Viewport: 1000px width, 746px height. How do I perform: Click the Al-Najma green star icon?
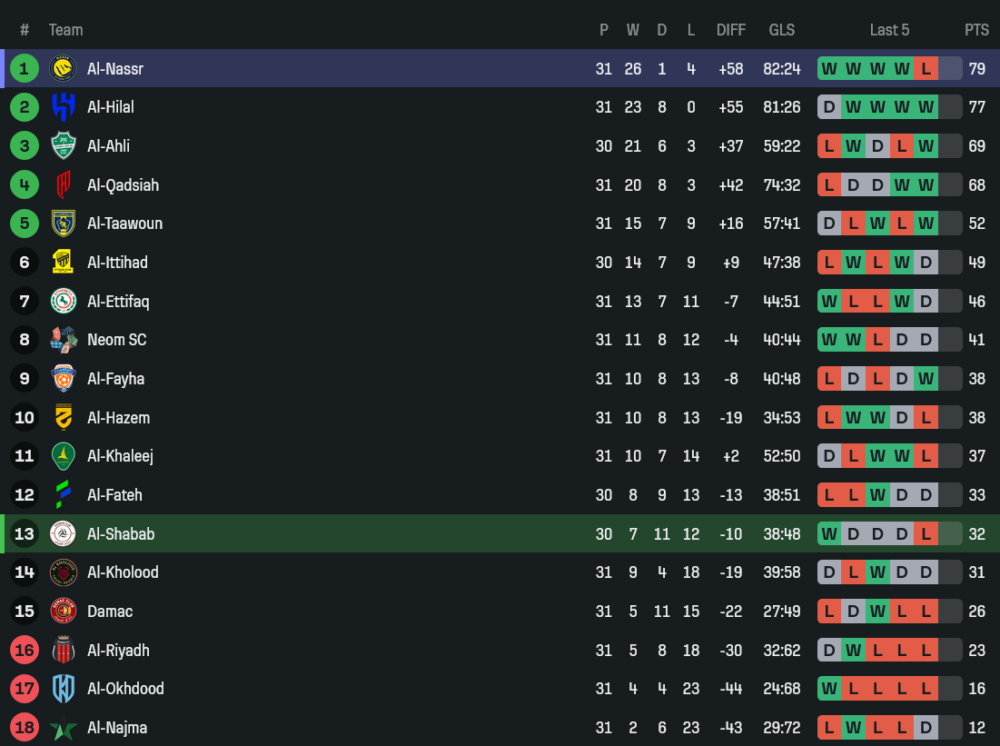point(63,728)
